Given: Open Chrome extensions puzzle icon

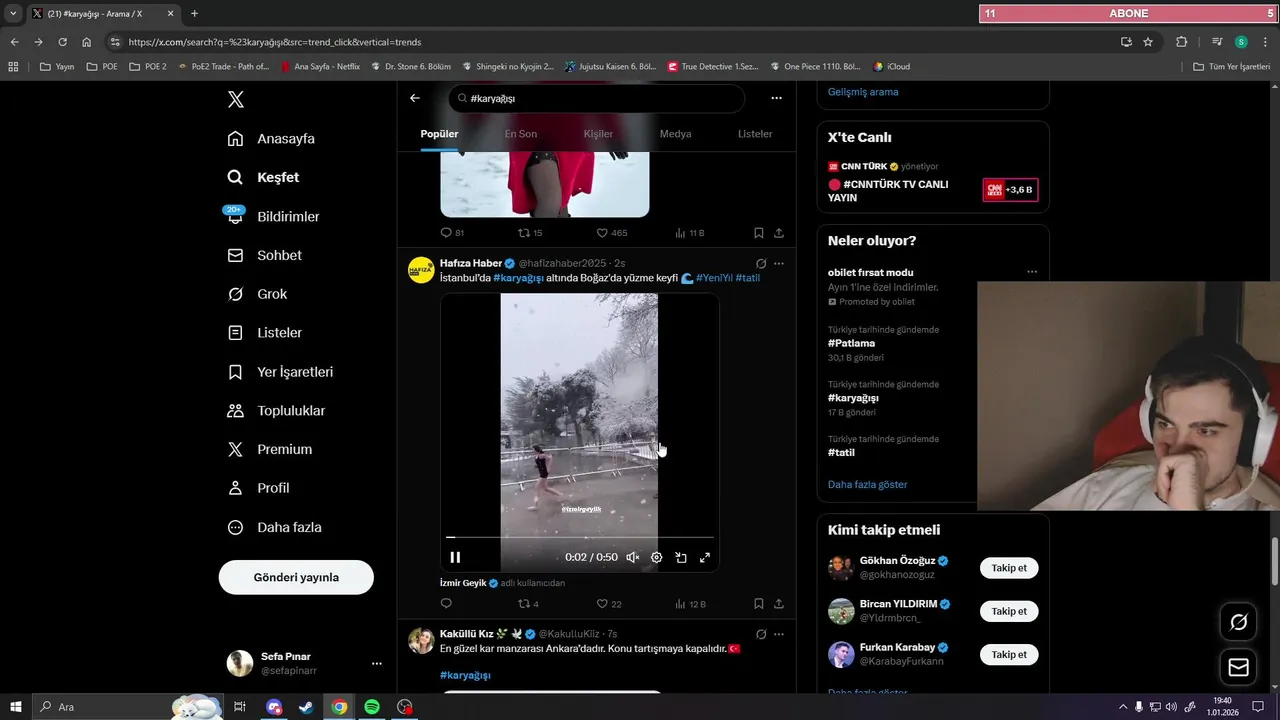Looking at the screenshot, I should pyautogui.click(x=1182, y=42).
